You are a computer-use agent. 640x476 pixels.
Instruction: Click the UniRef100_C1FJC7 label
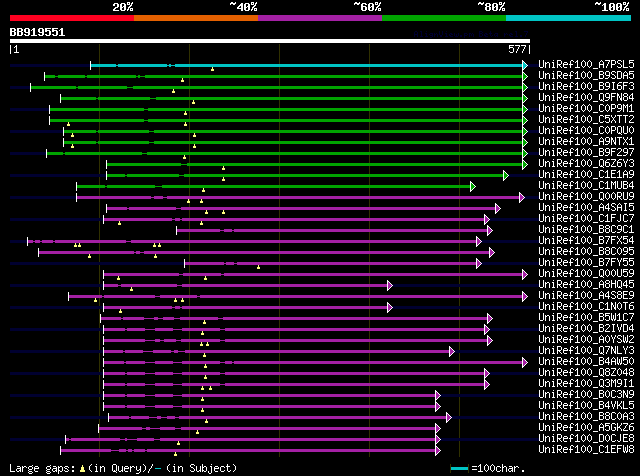coord(586,218)
